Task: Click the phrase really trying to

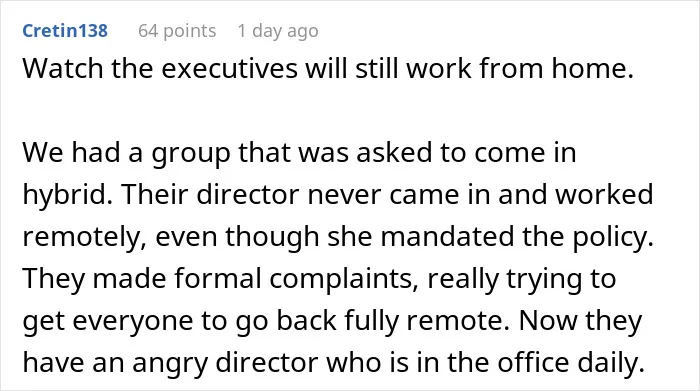Action: click(x=521, y=278)
